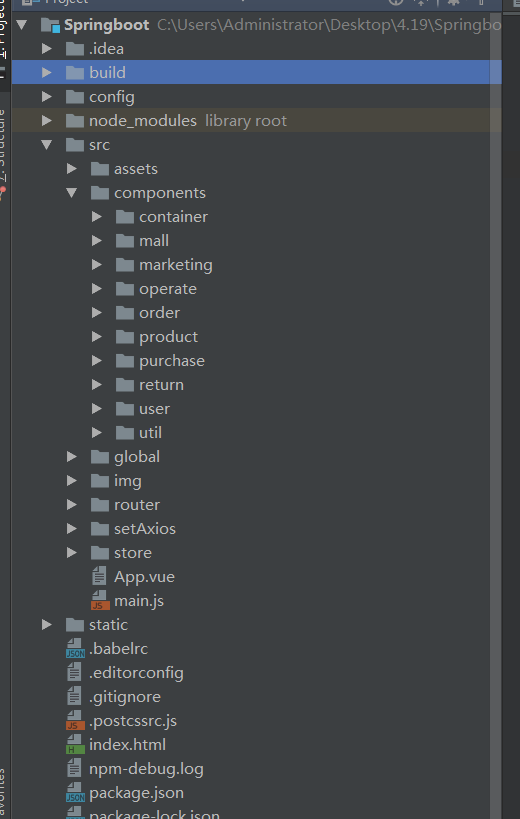Click the index.html HTML file icon
This screenshot has width=520, height=819.
pos(75,745)
